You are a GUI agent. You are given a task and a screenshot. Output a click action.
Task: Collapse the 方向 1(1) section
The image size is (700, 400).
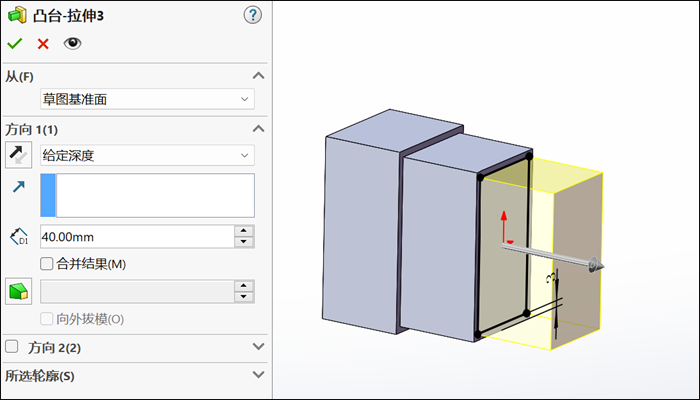258,129
